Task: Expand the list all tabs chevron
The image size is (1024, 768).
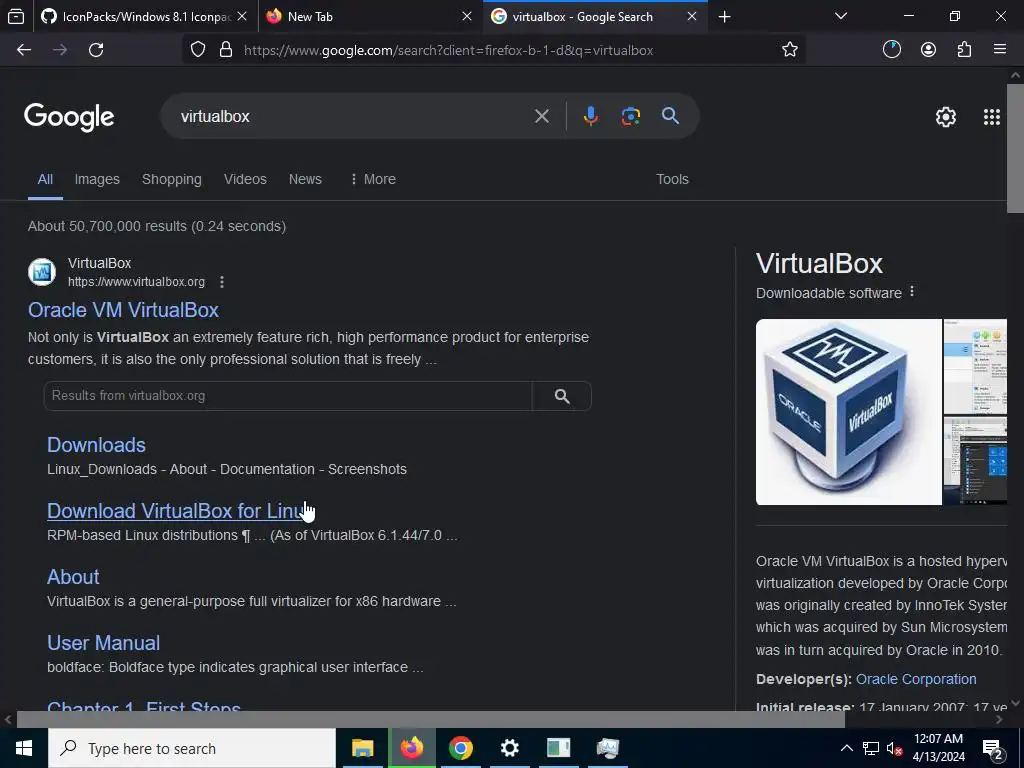Action: 841,16
